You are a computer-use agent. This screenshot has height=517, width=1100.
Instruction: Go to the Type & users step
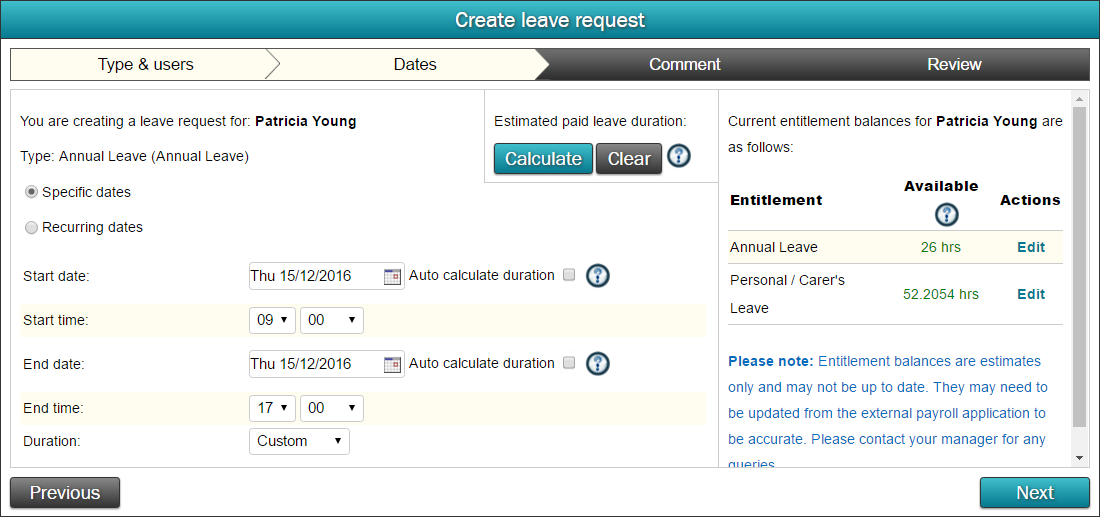[x=145, y=65]
